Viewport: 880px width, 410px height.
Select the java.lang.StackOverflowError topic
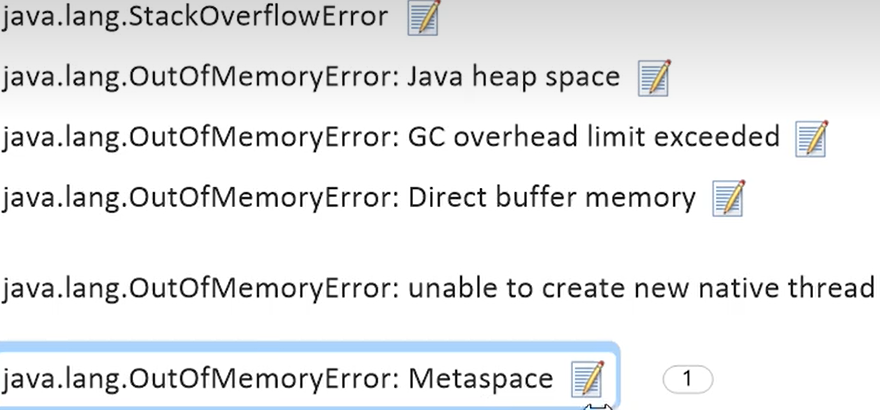click(195, 17)
